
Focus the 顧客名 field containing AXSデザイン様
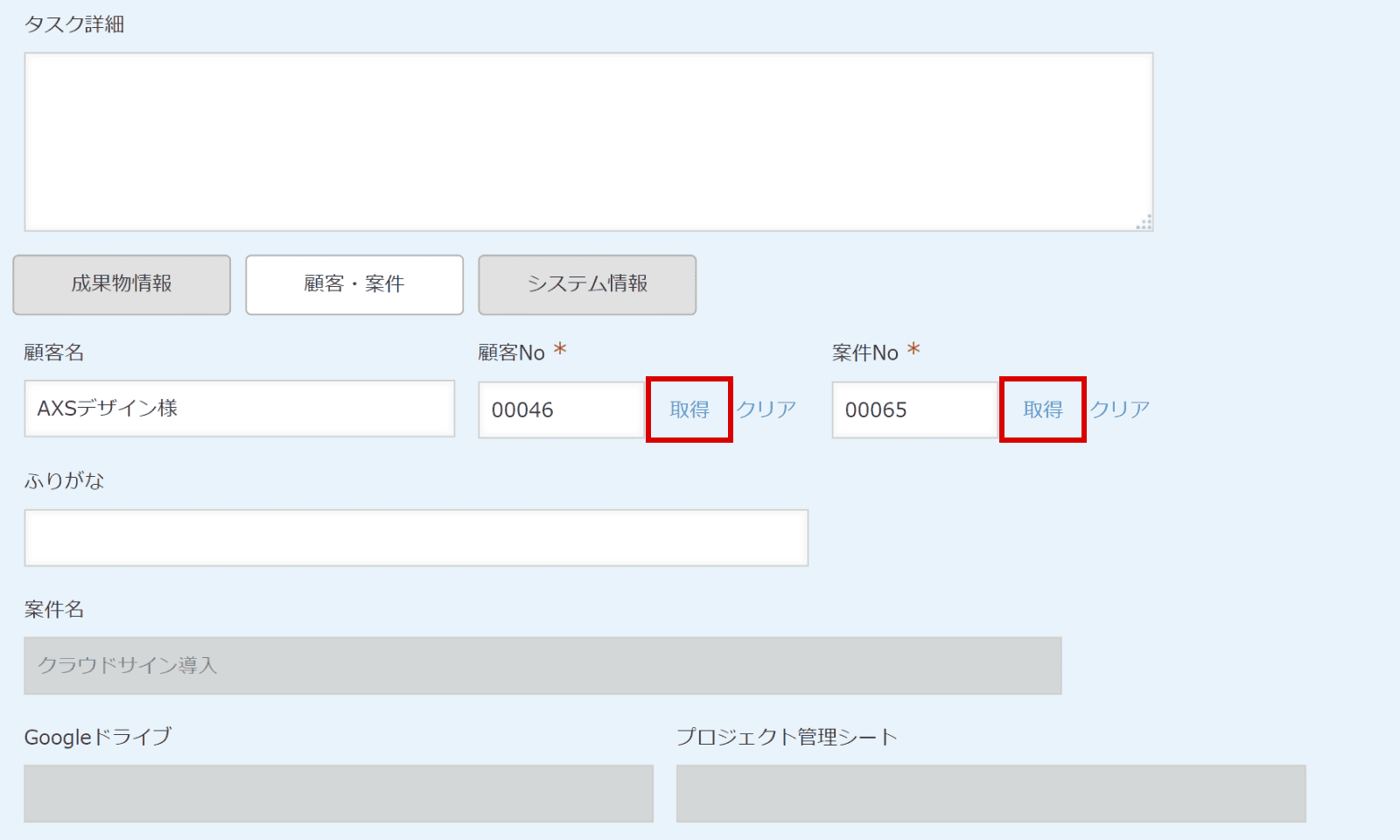tap(239, 409)
